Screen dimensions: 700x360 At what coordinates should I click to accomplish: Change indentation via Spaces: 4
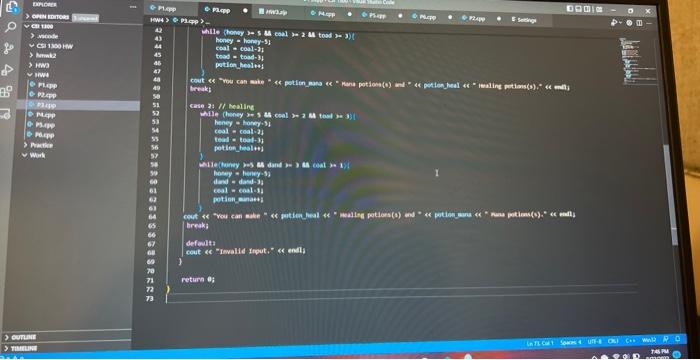[x=571, y=342]
